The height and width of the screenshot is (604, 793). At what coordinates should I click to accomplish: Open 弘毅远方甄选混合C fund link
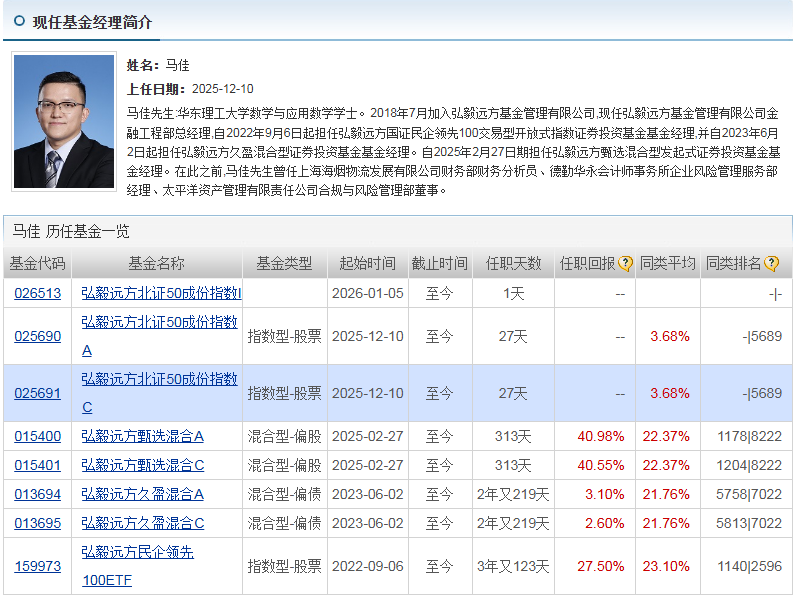[x=143, y=465]
